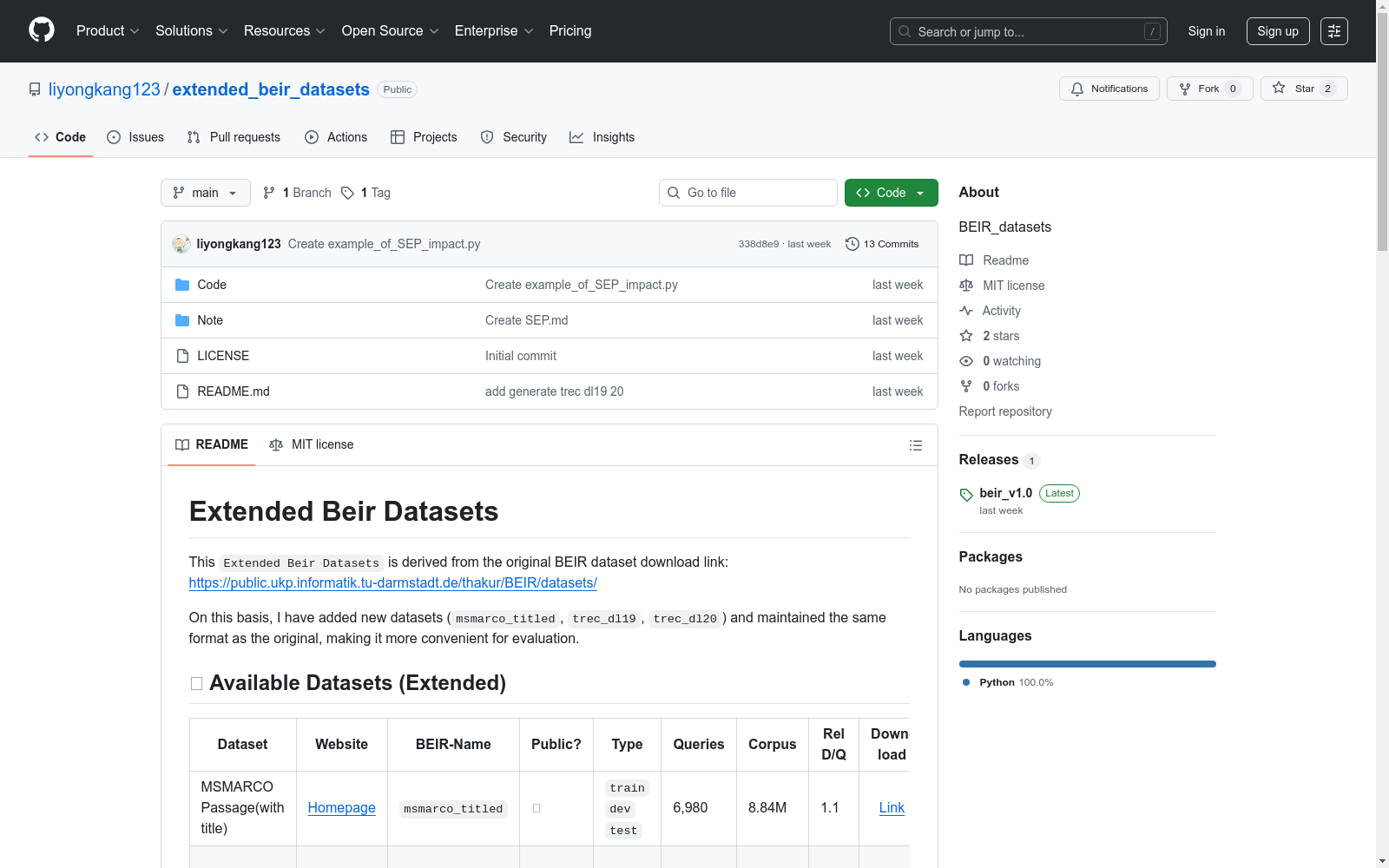Viewport: 1389px width, 868px height.
Task: Expand the Open Source dropdown
Action: coord(391,31)
